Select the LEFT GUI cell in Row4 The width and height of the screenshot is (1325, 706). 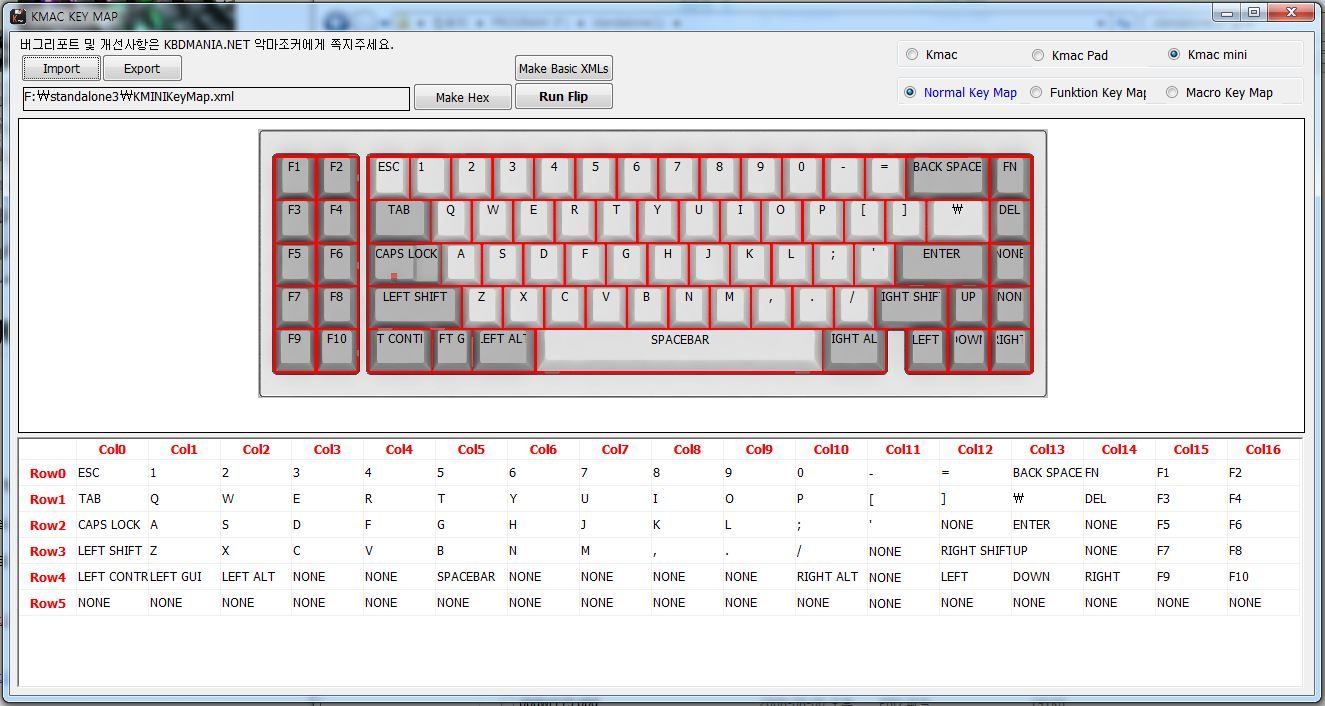tap(184, 577)
